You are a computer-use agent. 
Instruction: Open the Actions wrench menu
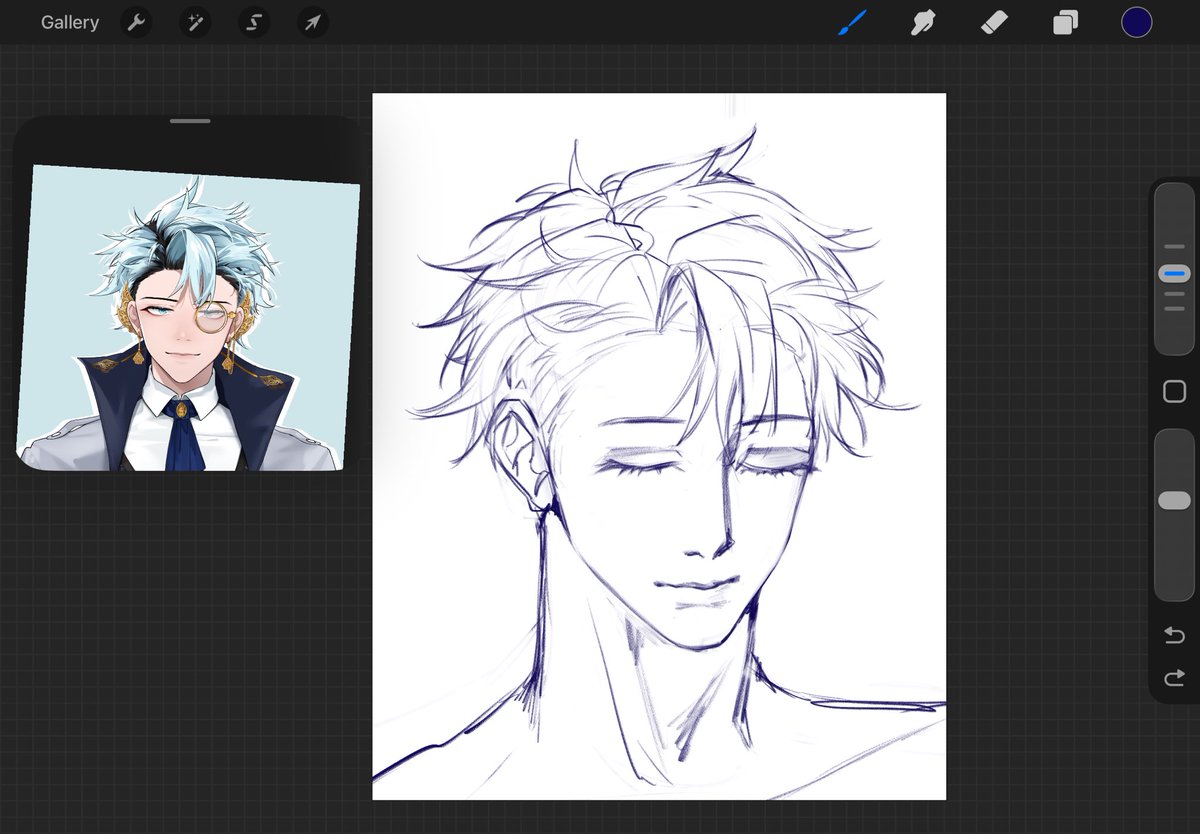(136, 22)
